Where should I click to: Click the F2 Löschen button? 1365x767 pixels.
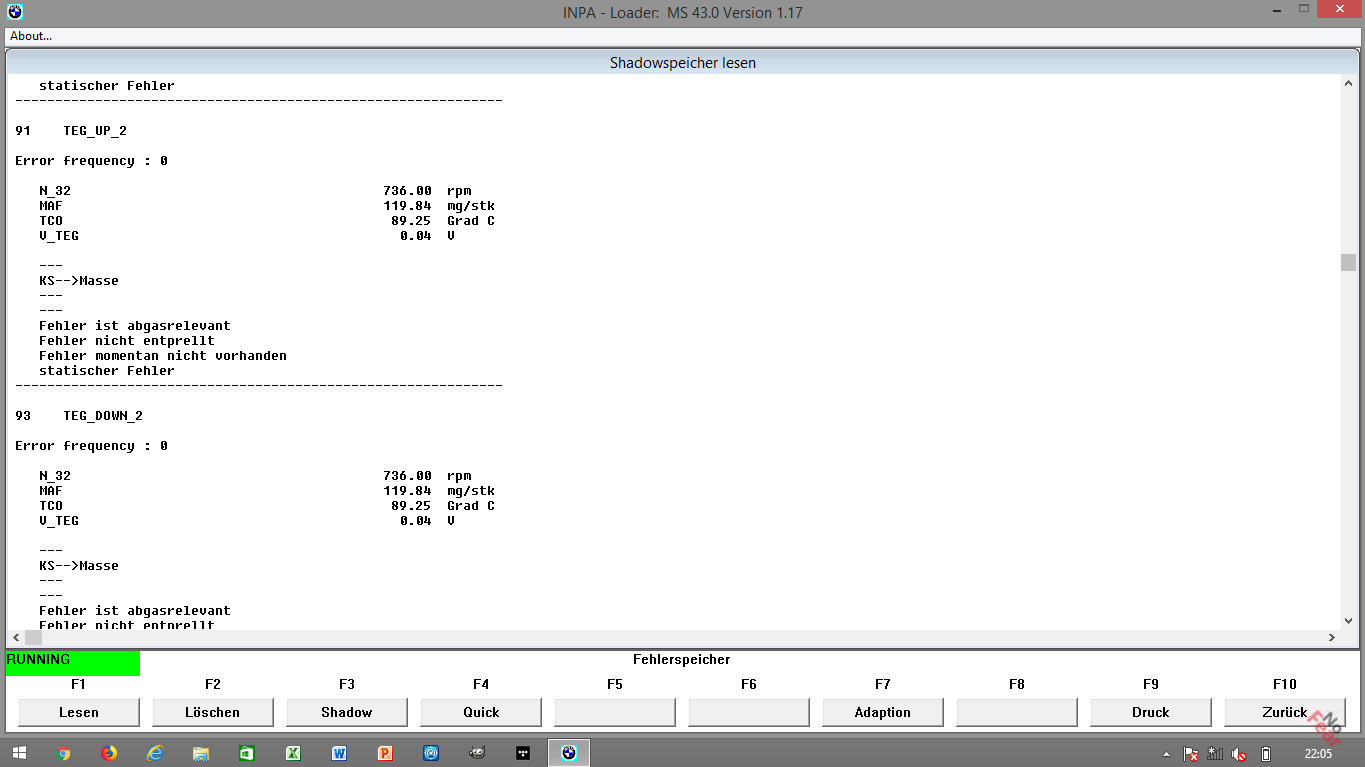click(x=213, y=712)
